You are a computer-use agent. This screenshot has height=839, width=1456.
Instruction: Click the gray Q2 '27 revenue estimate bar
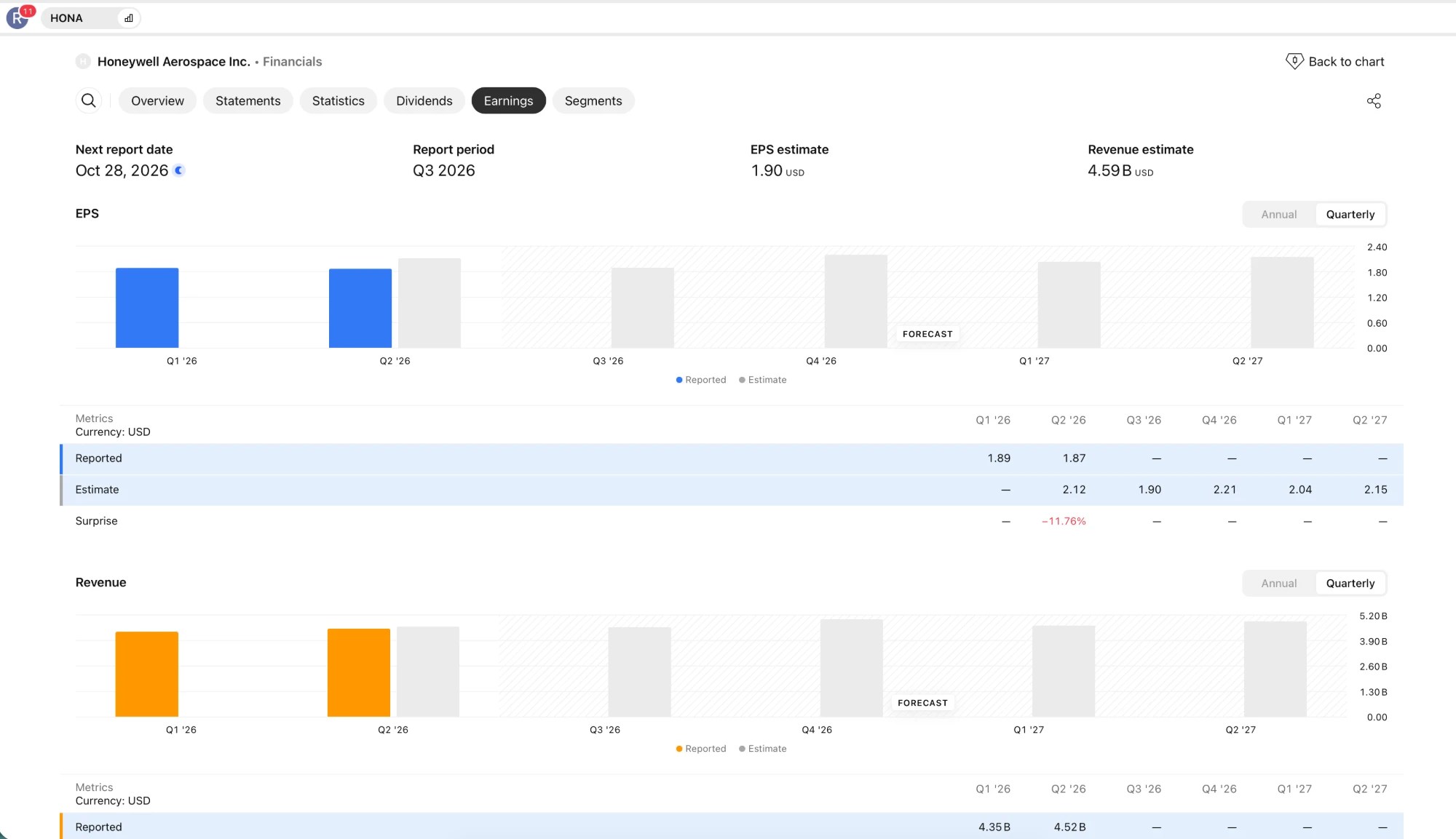pos(1275,669)
